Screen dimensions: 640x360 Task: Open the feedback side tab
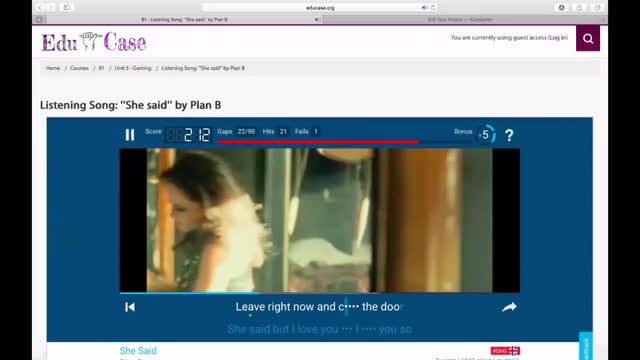tap(586, 346)
